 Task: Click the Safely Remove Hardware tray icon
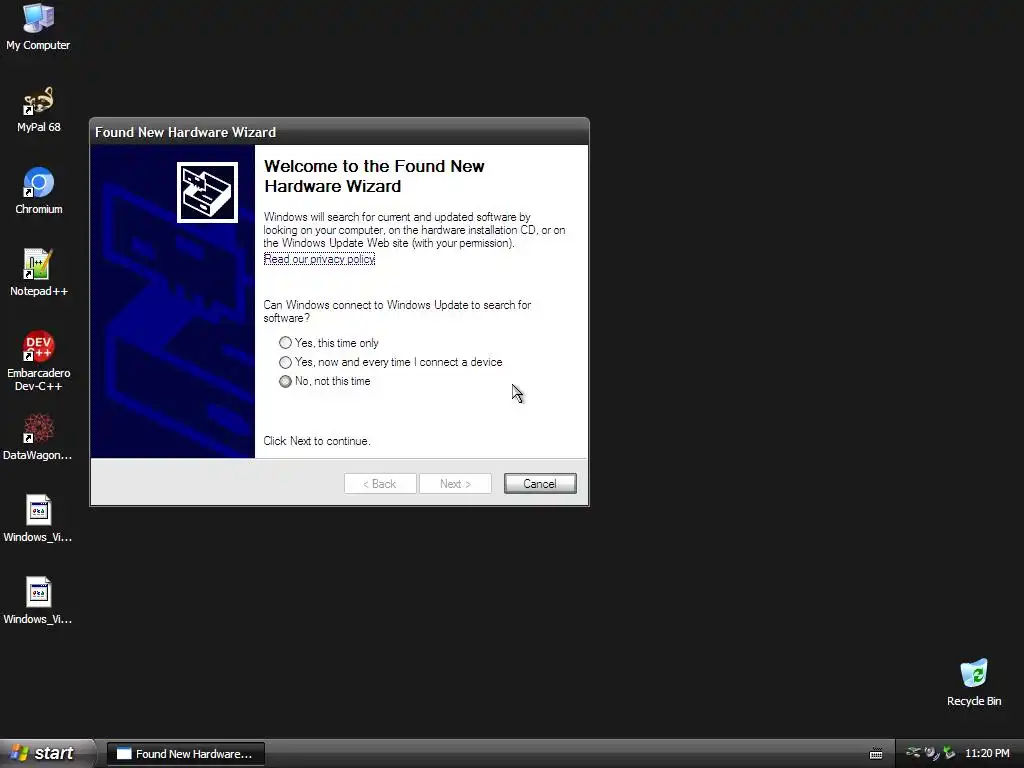tap(950, 753)
